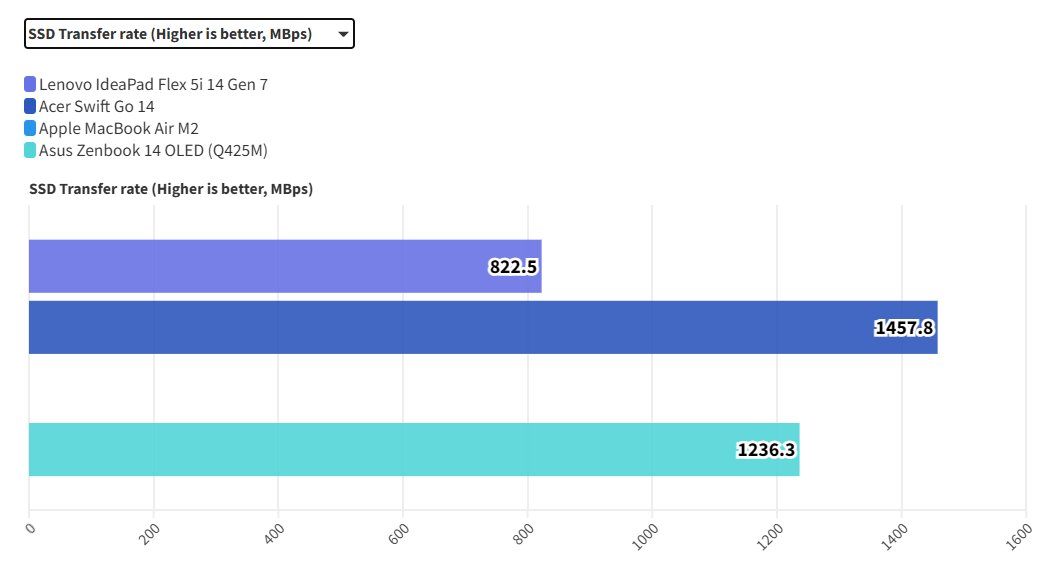
Task: Click the Apple MacBook Air M2 legend color square
Action: [30, 129]
